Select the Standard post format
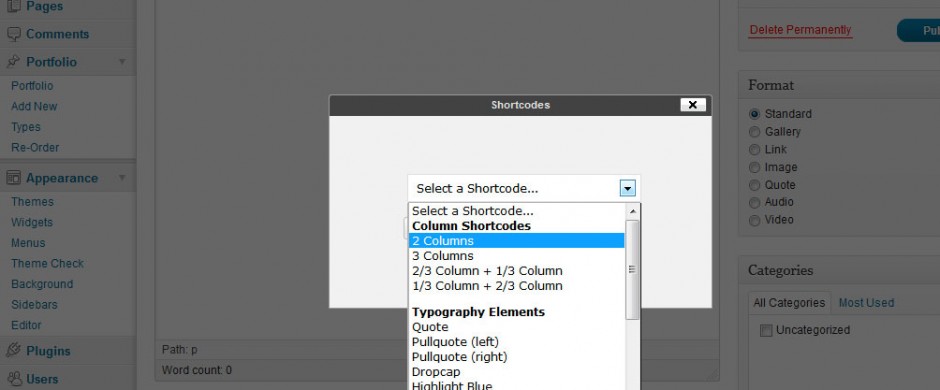940x390 pixels. coord(754,114)
